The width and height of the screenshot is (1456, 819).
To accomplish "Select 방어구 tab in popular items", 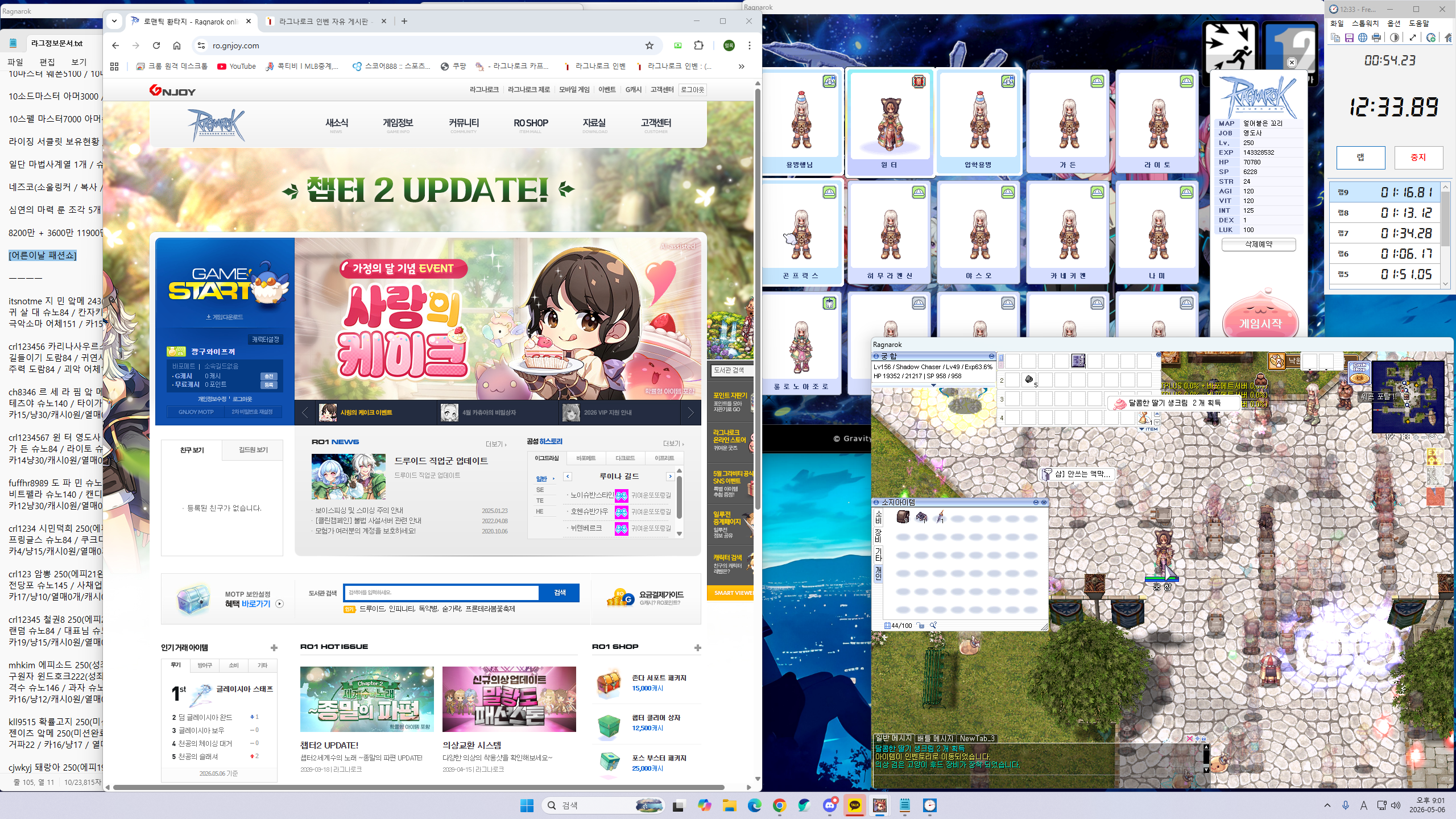I will (204, 665).
